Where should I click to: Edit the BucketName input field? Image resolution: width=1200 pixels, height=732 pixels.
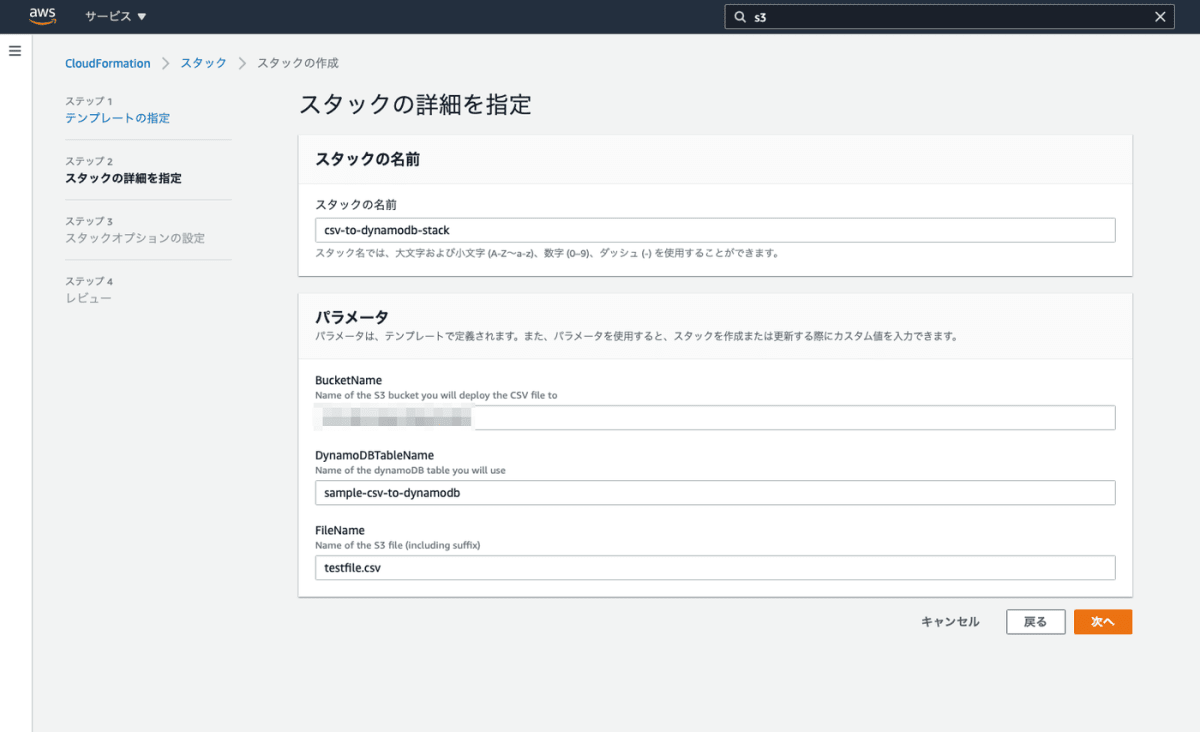coord(715,417)
